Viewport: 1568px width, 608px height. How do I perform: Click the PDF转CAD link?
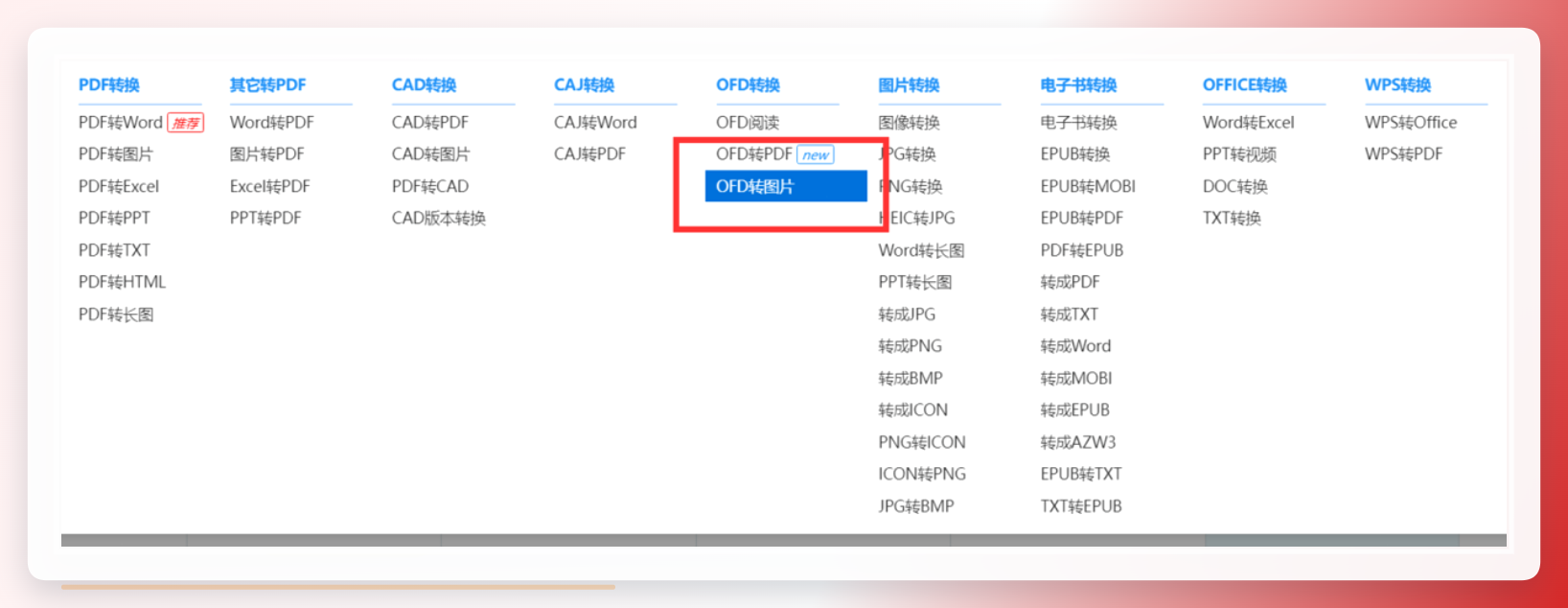click(430, 186)
